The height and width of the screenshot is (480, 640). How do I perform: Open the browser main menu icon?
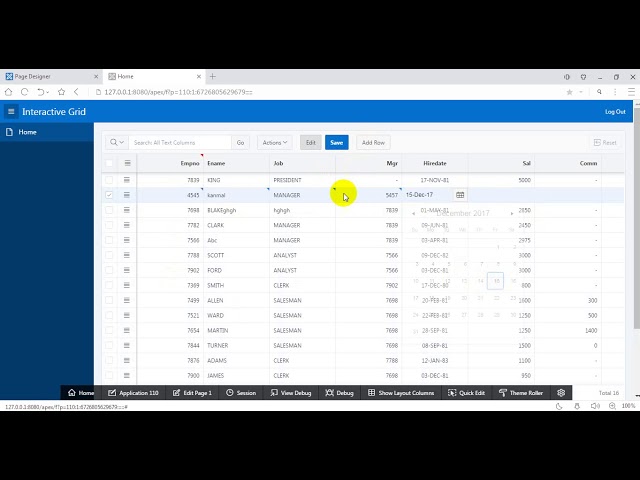pyautogui.click(x=631, y=92)
